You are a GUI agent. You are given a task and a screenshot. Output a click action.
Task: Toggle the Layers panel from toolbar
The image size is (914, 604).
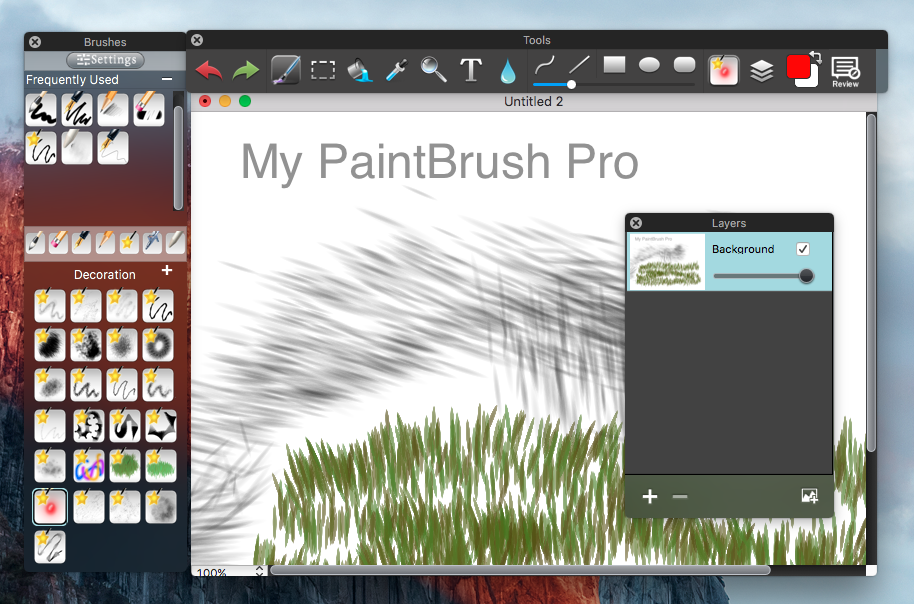(x=761, y=71)
